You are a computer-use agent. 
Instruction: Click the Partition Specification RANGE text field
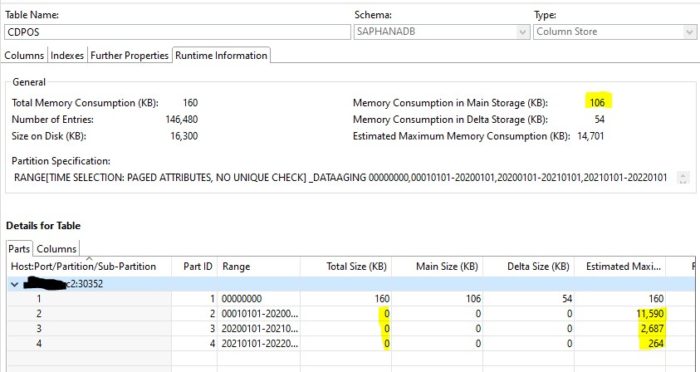(x=341, y=178)
